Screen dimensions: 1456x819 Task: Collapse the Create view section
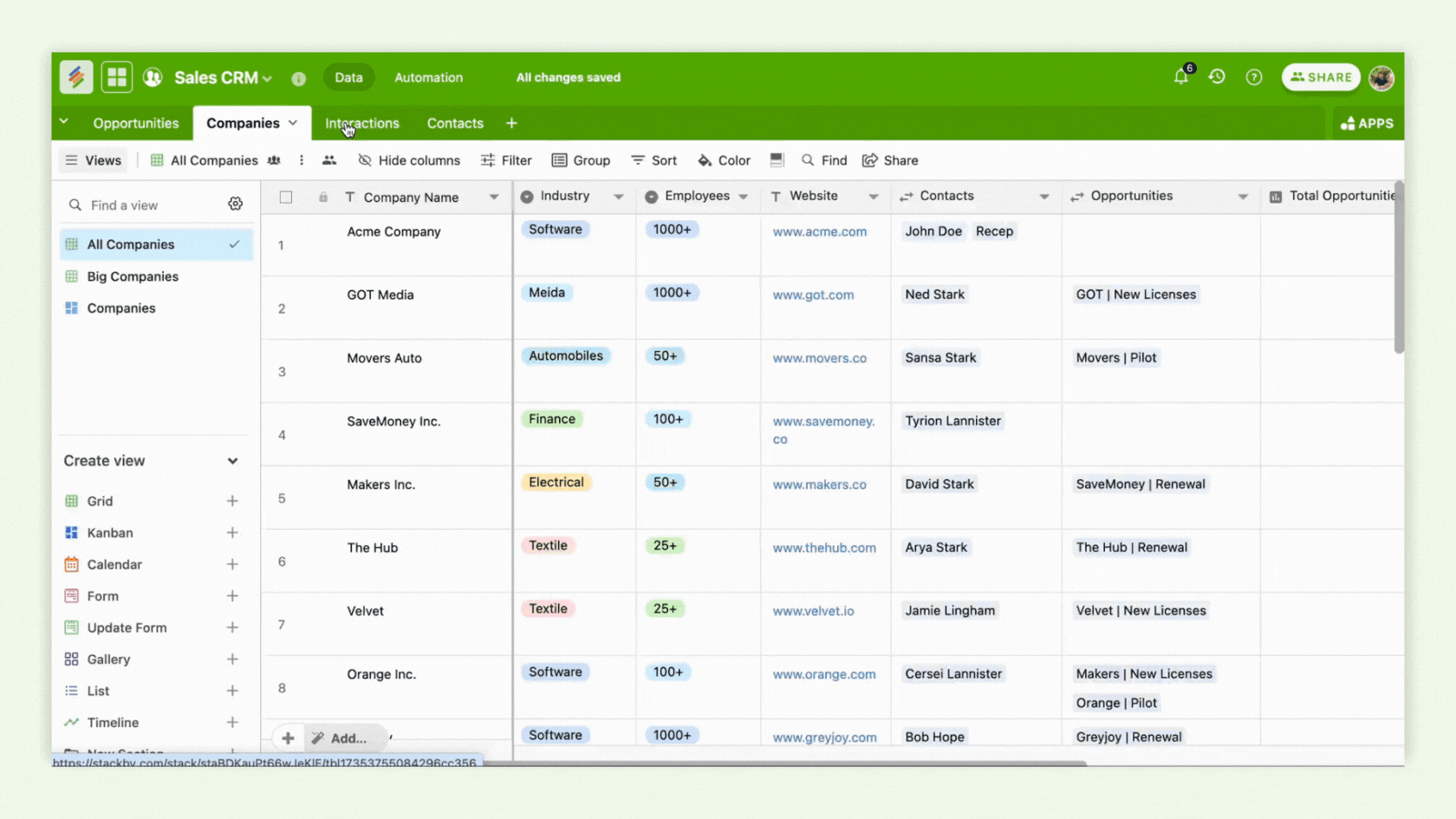[x=232, y=461]
